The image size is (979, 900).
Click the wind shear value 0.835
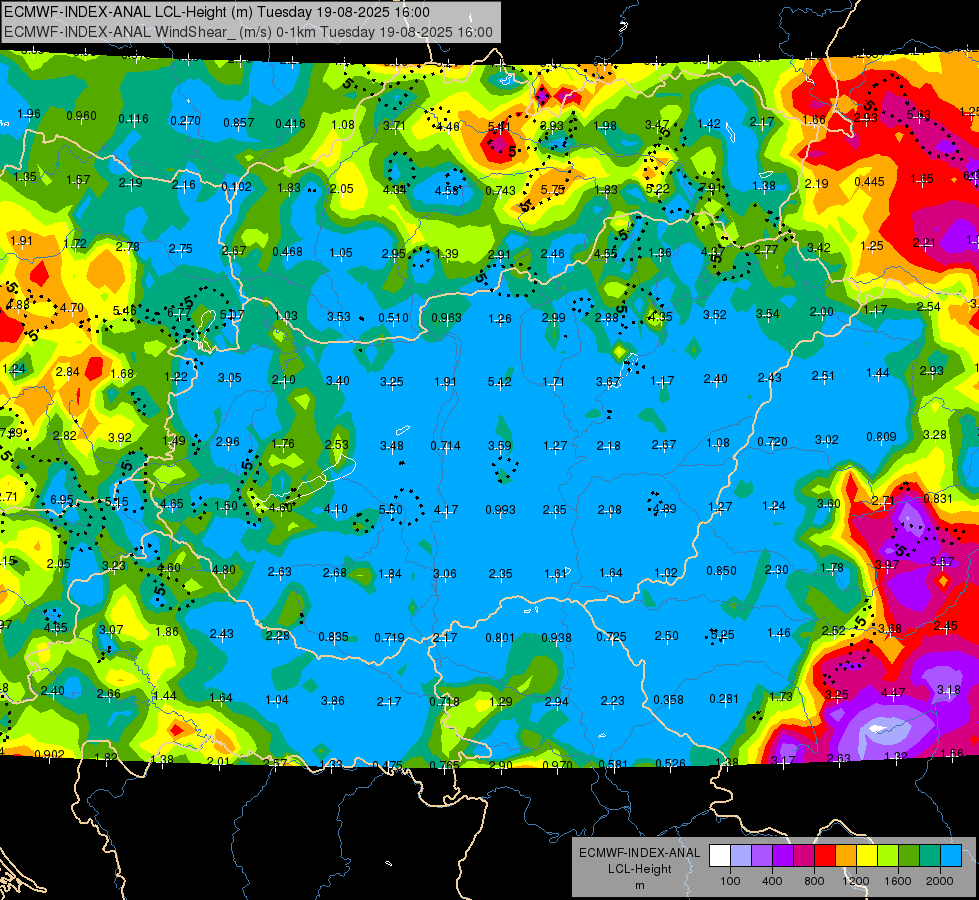[333, 637]
